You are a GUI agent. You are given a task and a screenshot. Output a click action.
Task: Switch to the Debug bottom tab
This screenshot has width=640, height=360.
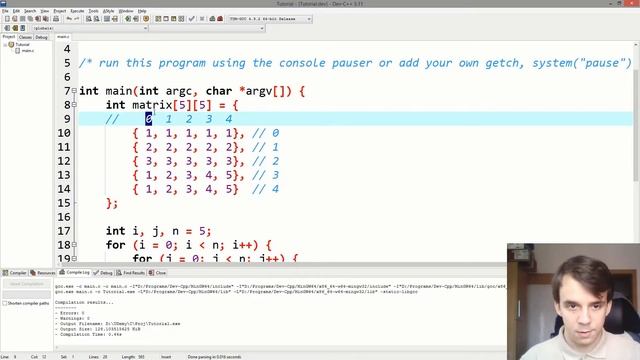point(103,273)
